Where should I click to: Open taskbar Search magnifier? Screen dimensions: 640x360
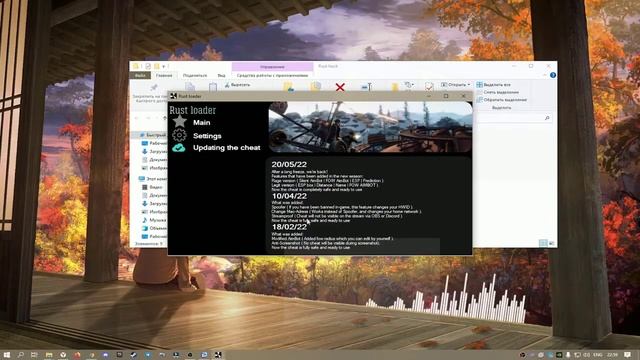click(x=20, y=355)
